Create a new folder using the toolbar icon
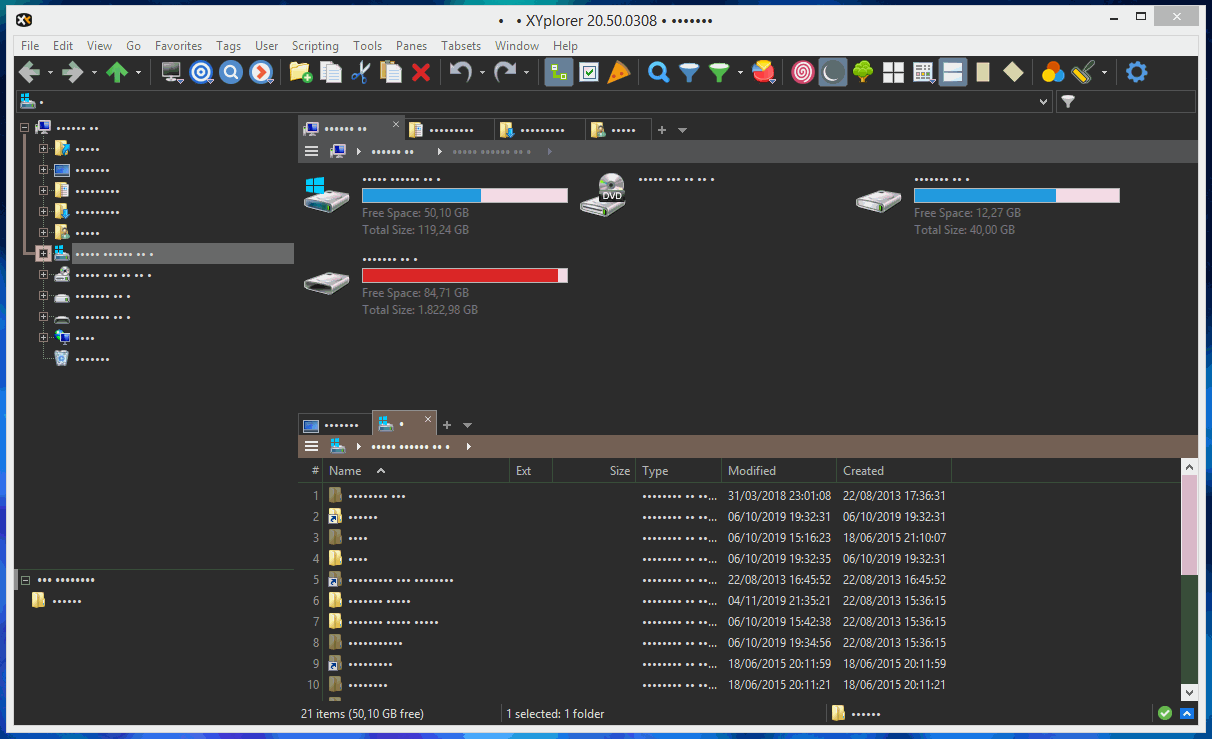 tap(300, 72)
